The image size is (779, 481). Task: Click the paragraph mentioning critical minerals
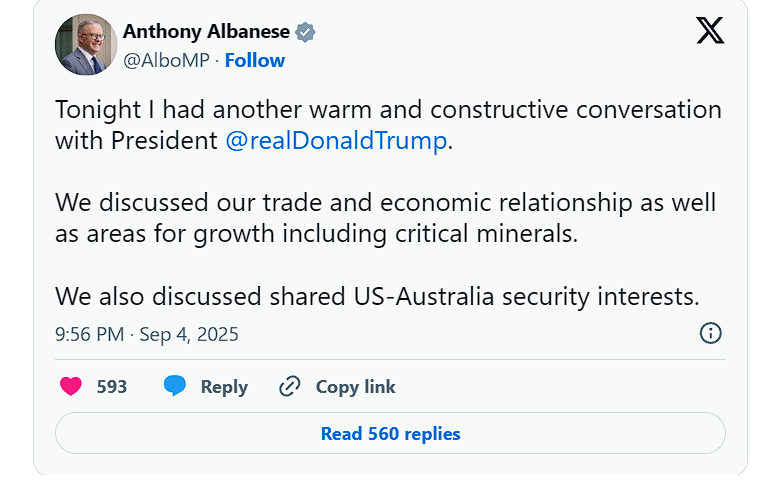[385, 219]
